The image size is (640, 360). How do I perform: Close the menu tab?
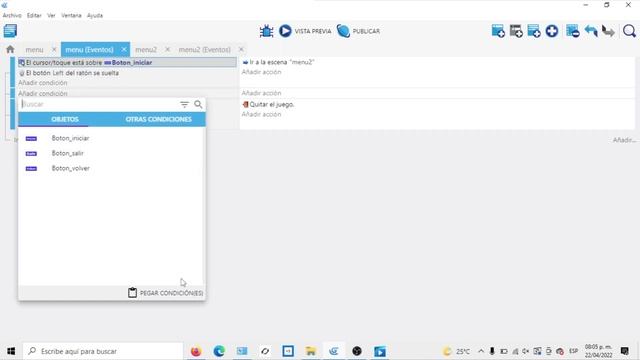54,49
